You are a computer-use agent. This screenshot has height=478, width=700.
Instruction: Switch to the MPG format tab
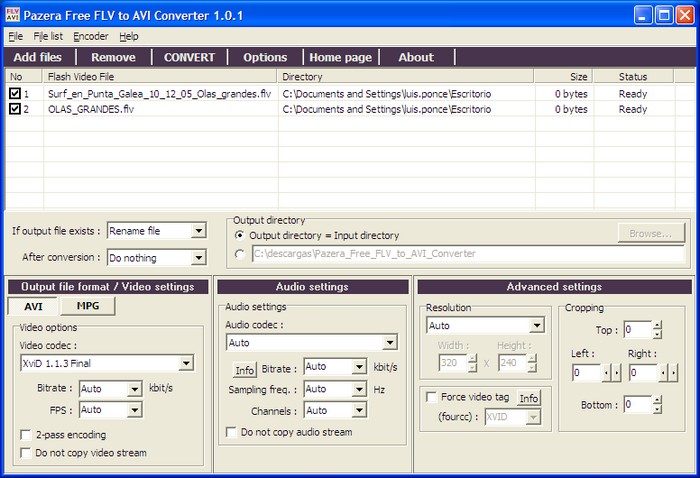click(88, 306)
